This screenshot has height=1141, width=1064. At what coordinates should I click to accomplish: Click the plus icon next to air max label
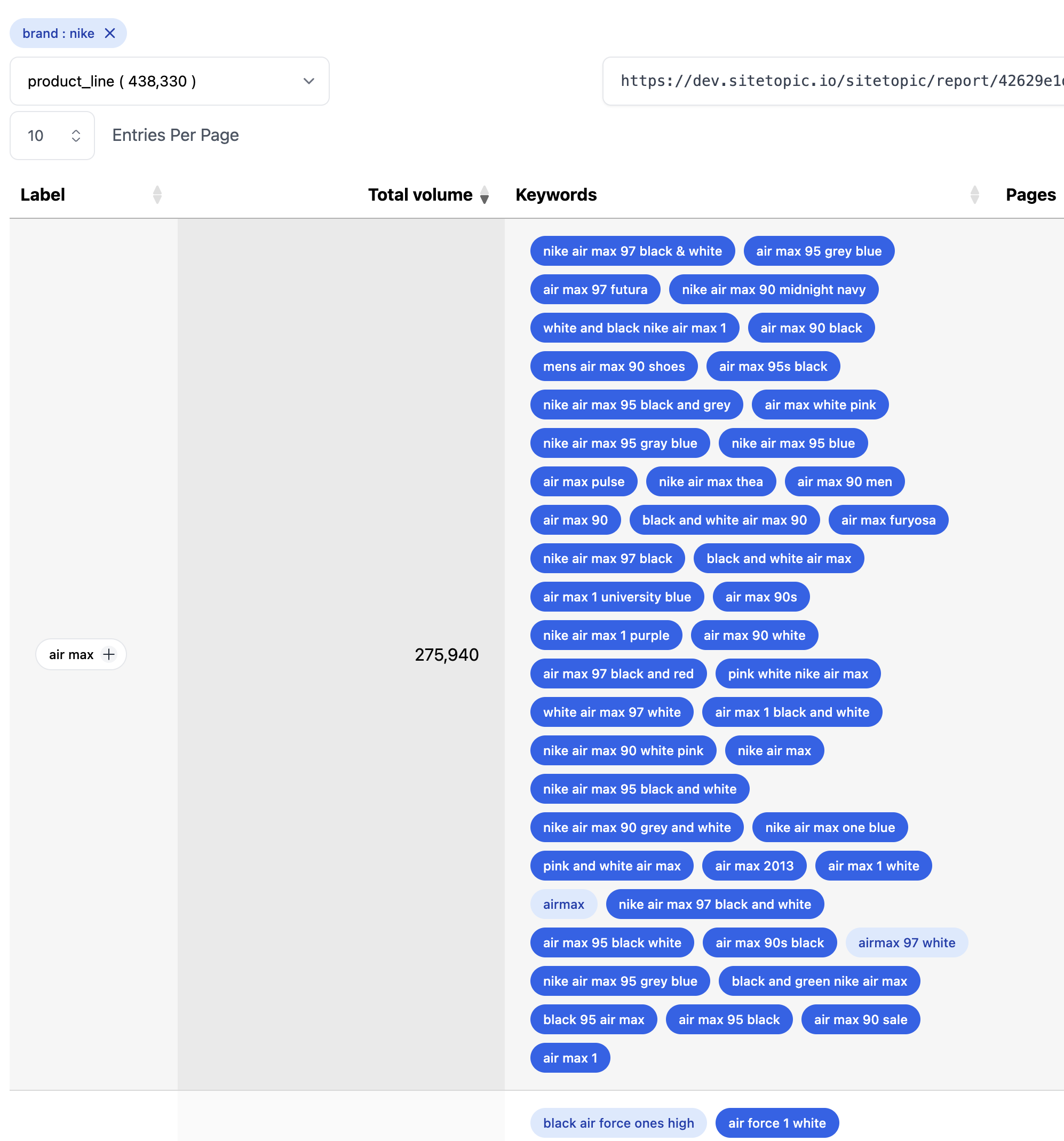point(108,654)
